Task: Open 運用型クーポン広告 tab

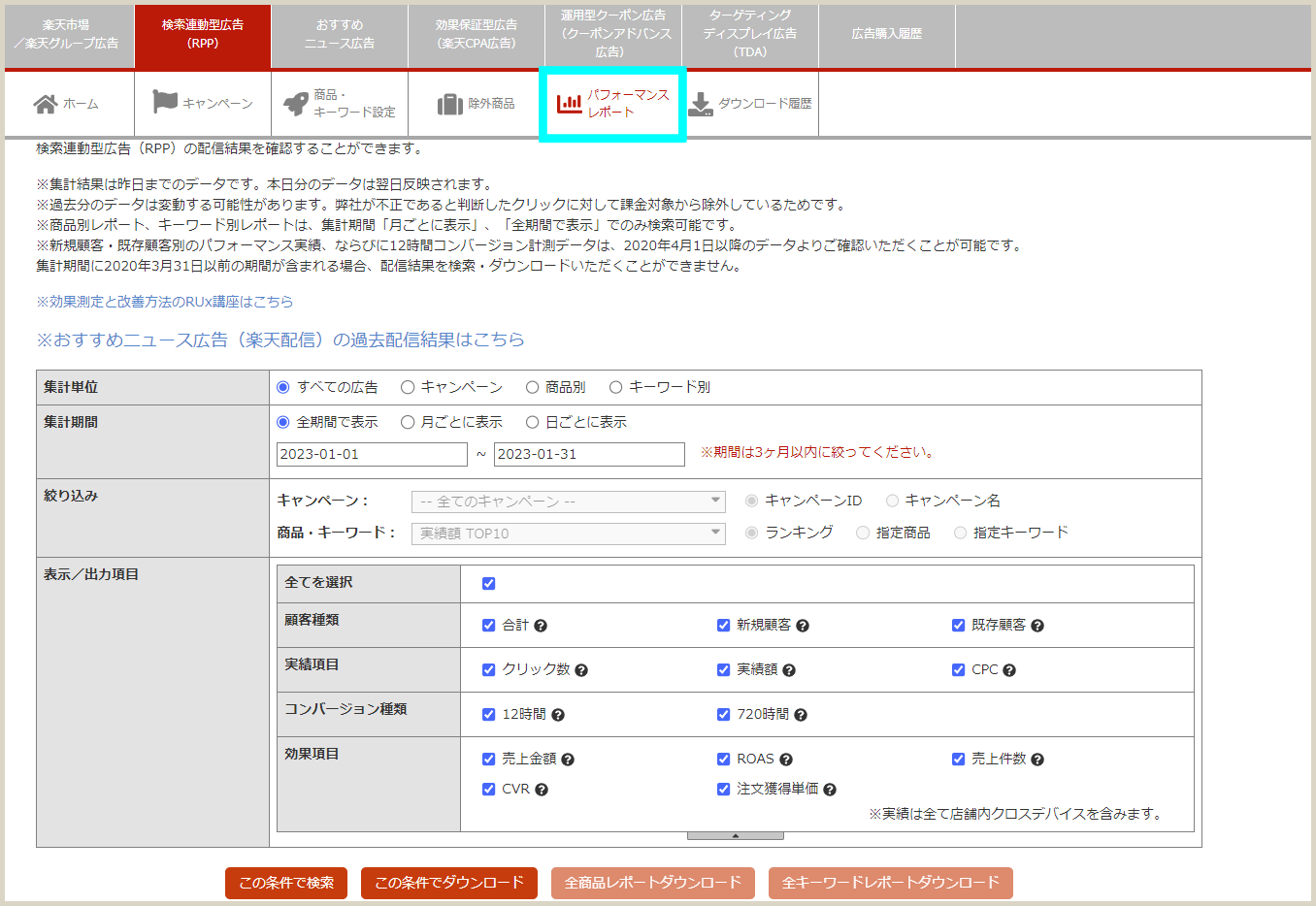Action: (613, 35)
